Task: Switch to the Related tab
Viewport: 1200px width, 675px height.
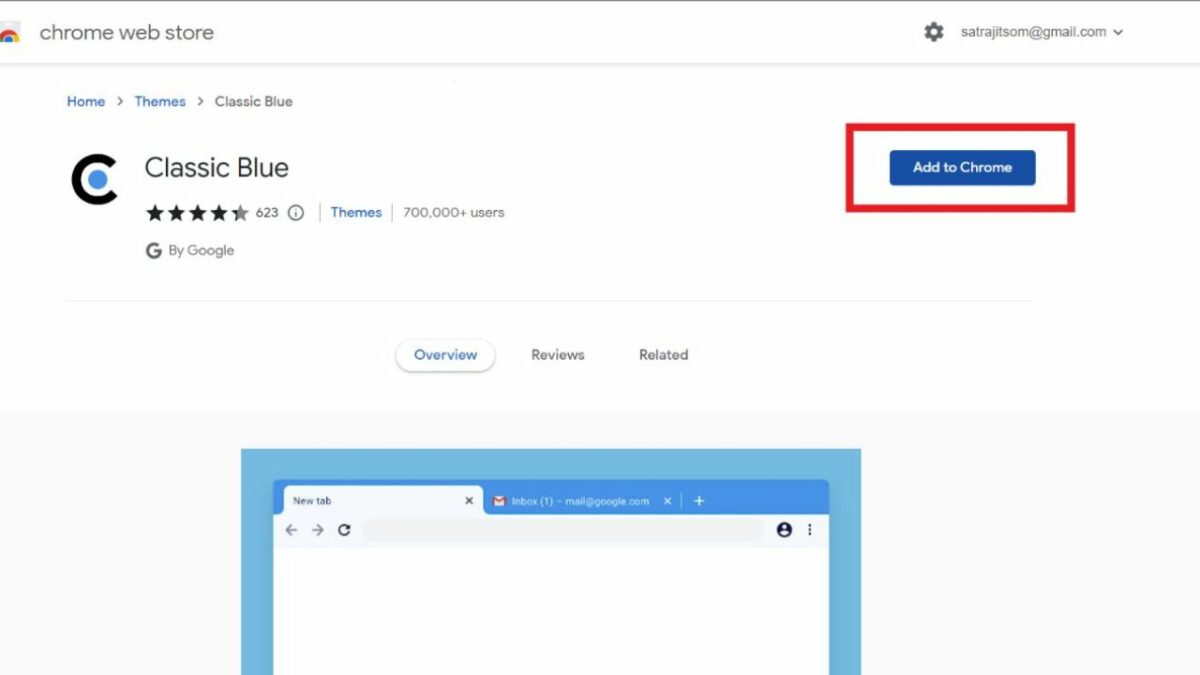Action: click(663, 354)
